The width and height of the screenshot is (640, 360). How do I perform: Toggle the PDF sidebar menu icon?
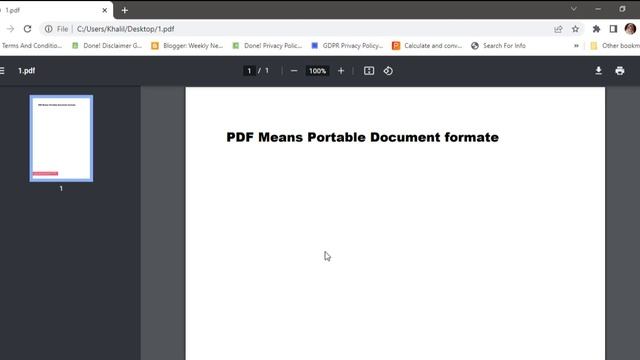(x=2, y=71)
